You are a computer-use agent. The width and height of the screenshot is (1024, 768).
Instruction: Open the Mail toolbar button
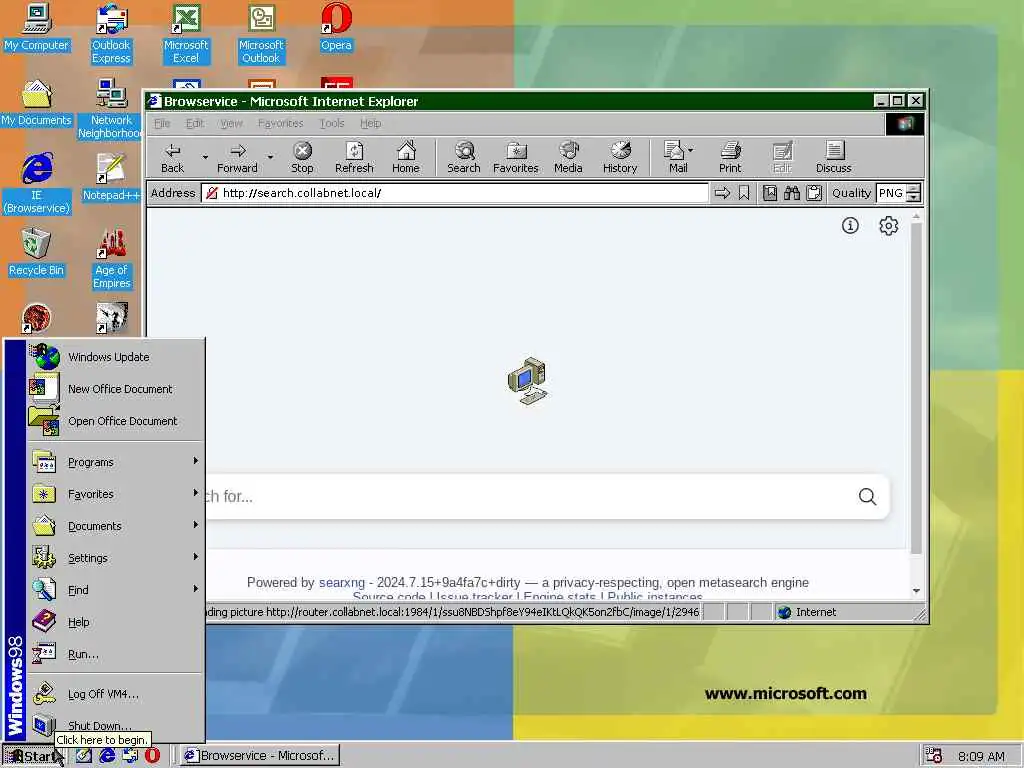(674, 157)
